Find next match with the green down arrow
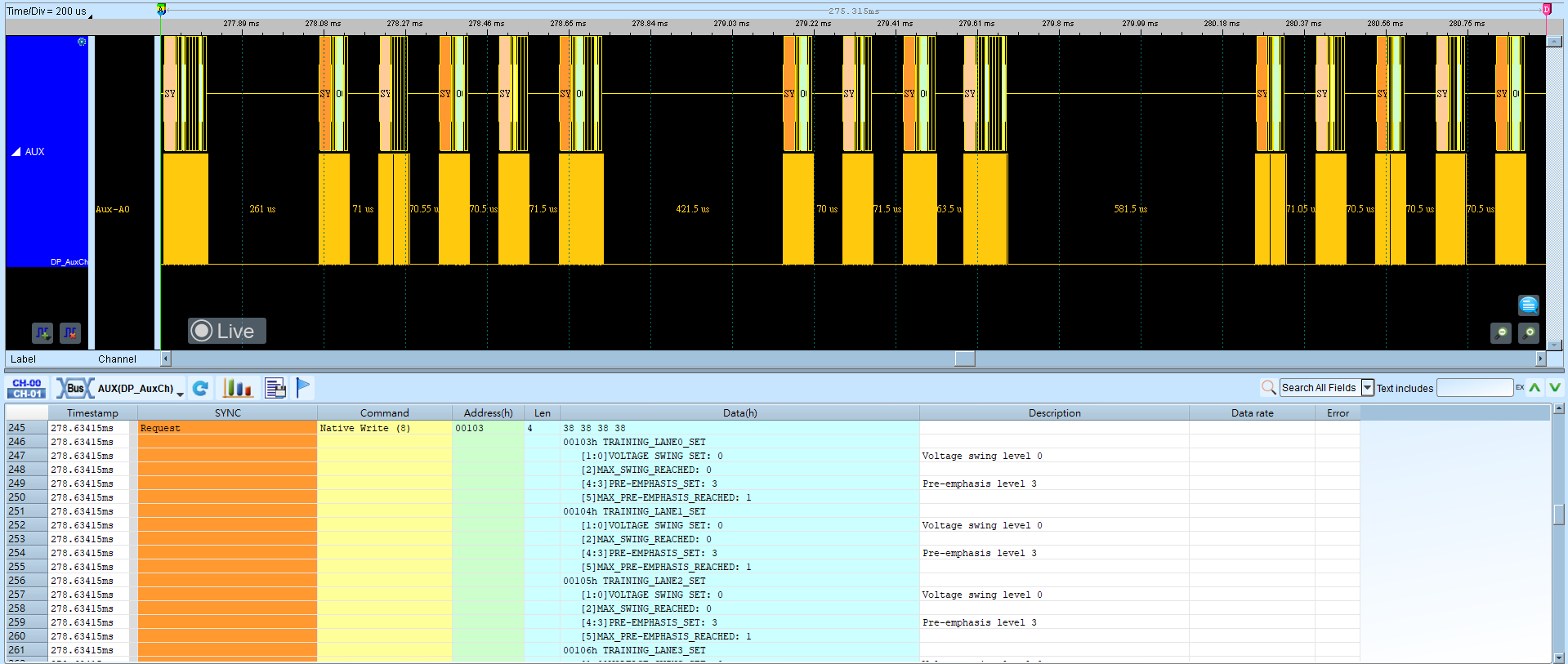The height and width of the screenshot is (664, 1568). [1555, 388]
